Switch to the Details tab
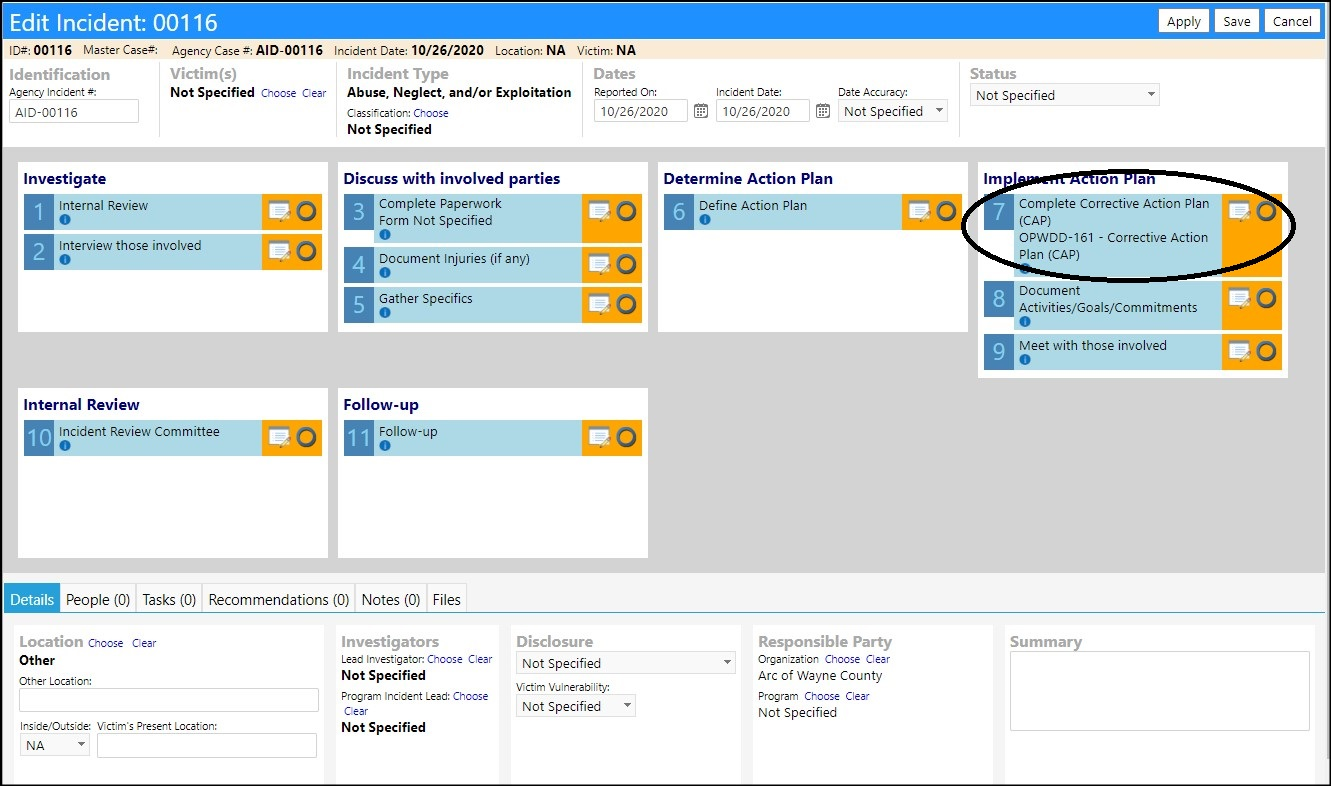This screenshot has height=786, width=1331. click(x=32, y=599)
